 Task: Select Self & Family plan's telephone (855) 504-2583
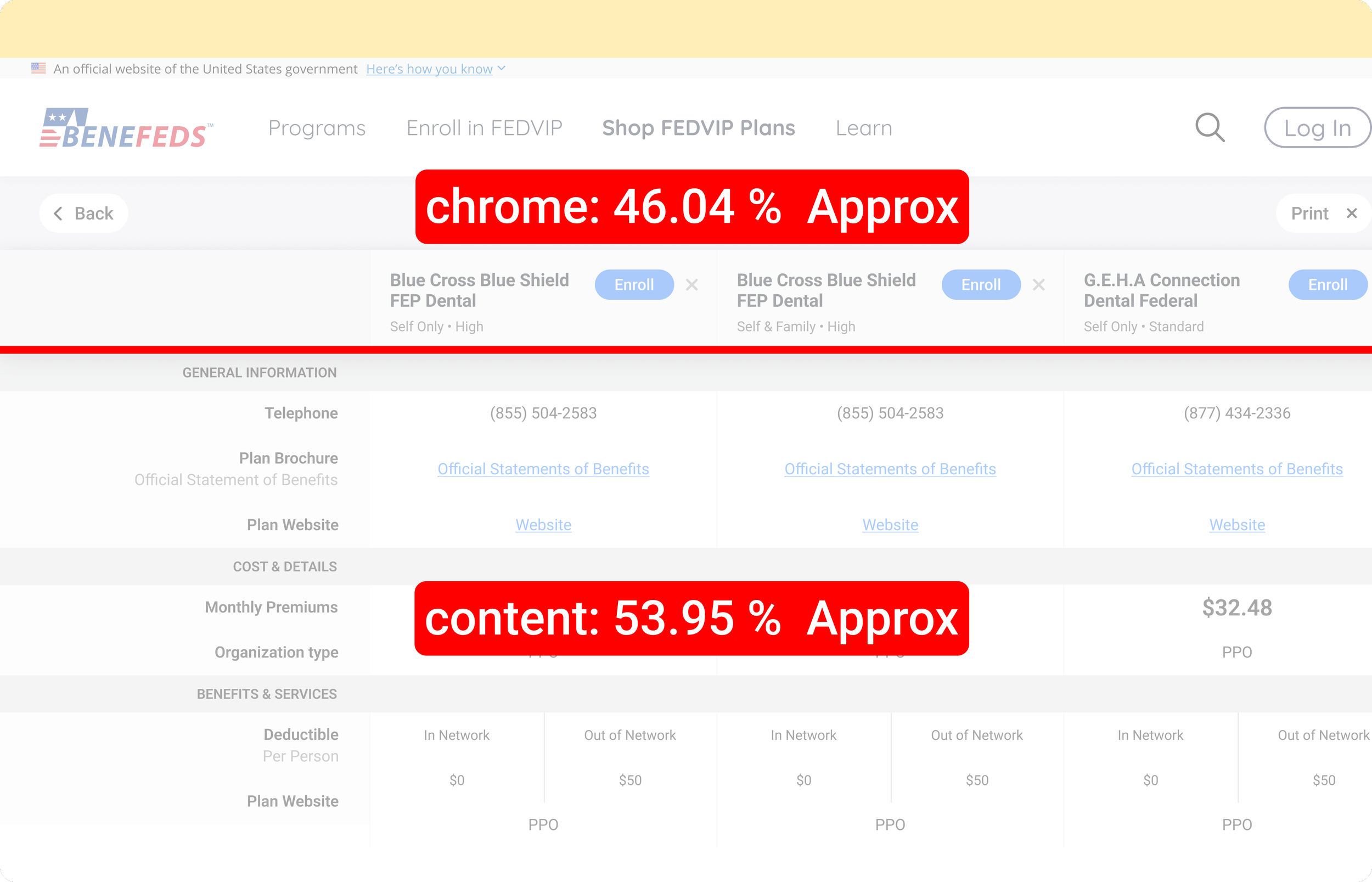[890, 413]
